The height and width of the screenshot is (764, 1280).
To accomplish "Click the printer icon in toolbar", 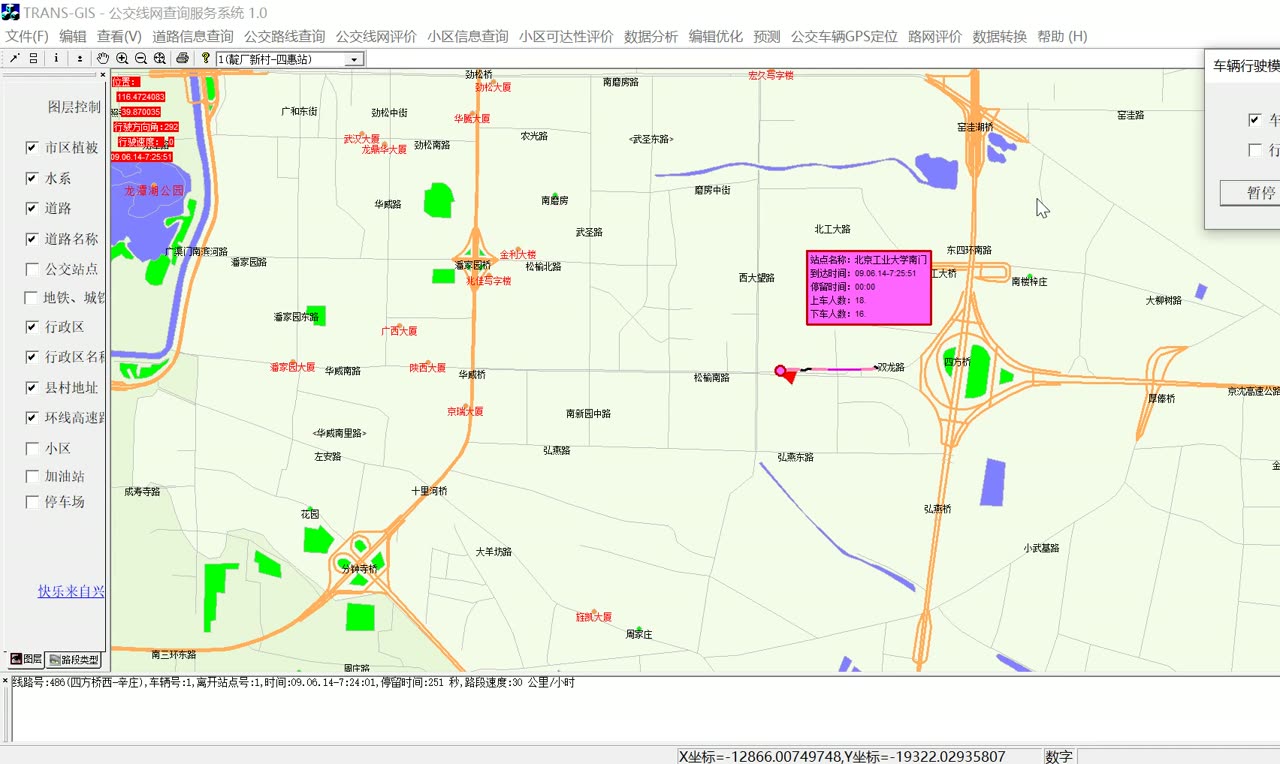I will [x=182, y=59].
